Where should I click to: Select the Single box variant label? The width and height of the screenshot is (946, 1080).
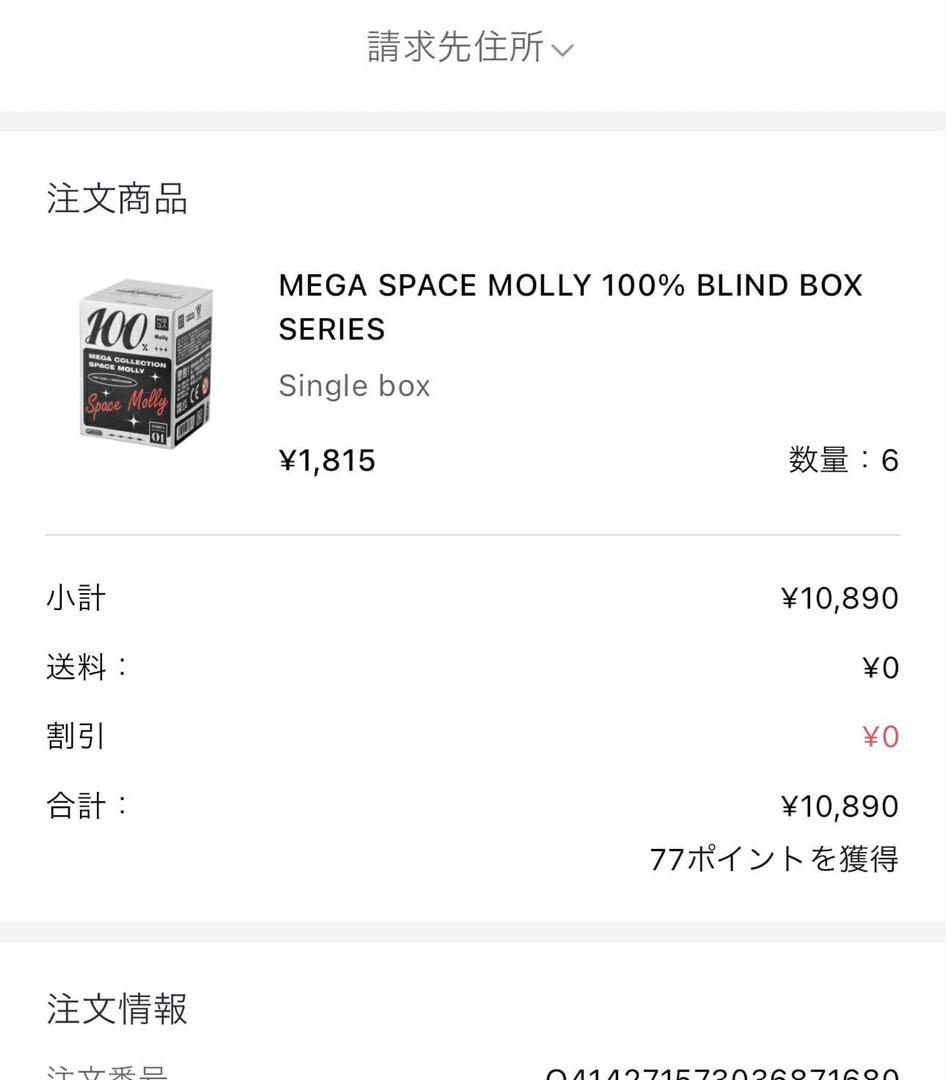[354, 385]
